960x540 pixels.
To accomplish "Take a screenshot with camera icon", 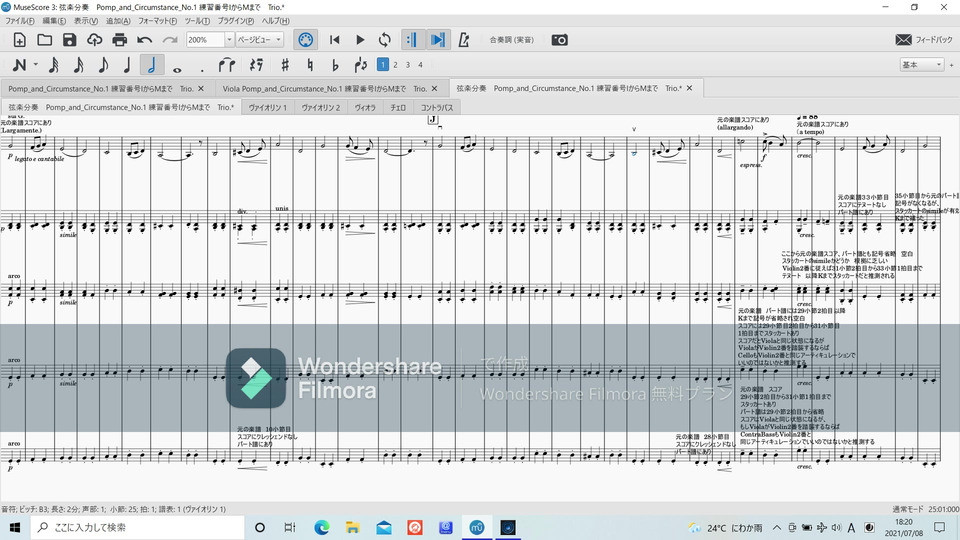I will pos(560,40).
